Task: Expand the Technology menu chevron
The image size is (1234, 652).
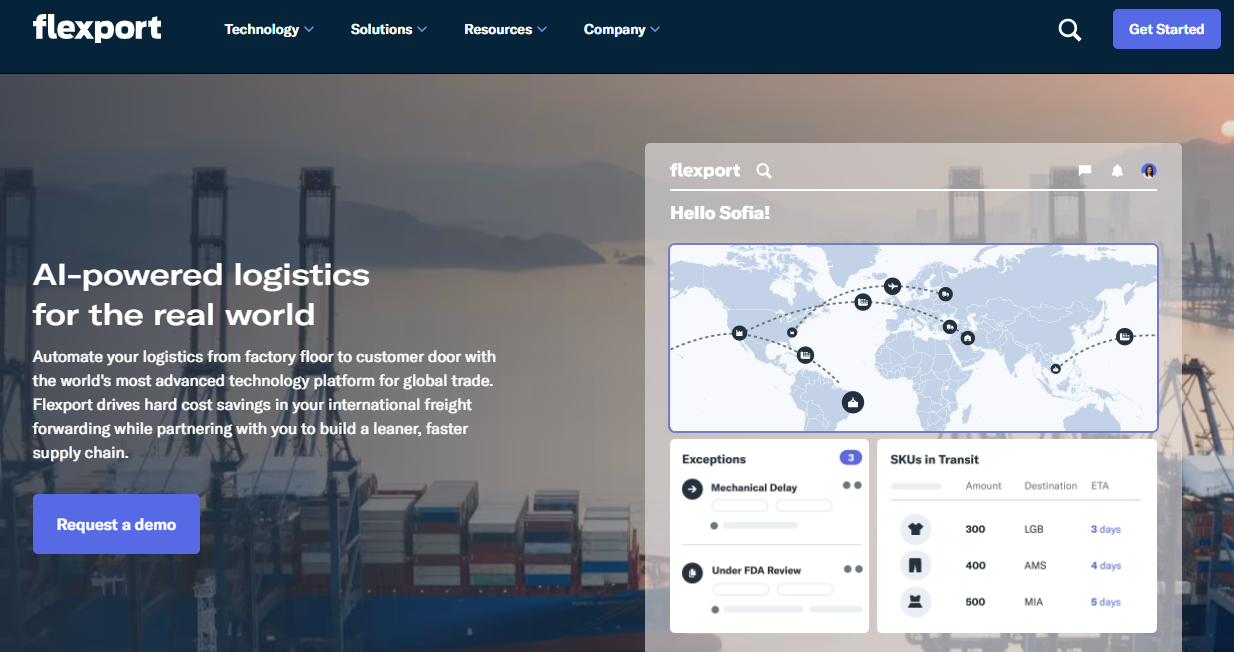Action: tap(309, 30)
